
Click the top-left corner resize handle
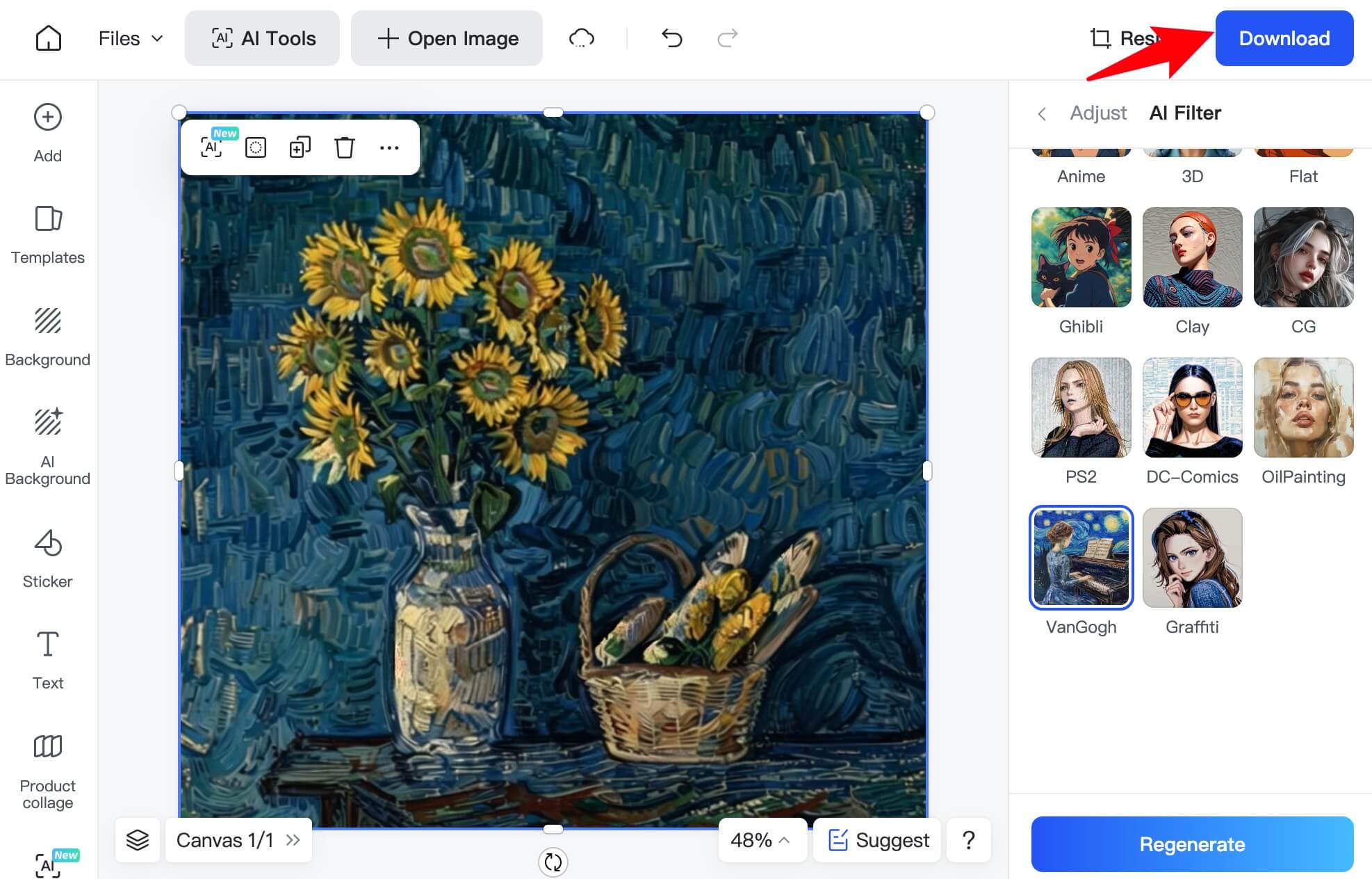(x=179, y=113)
